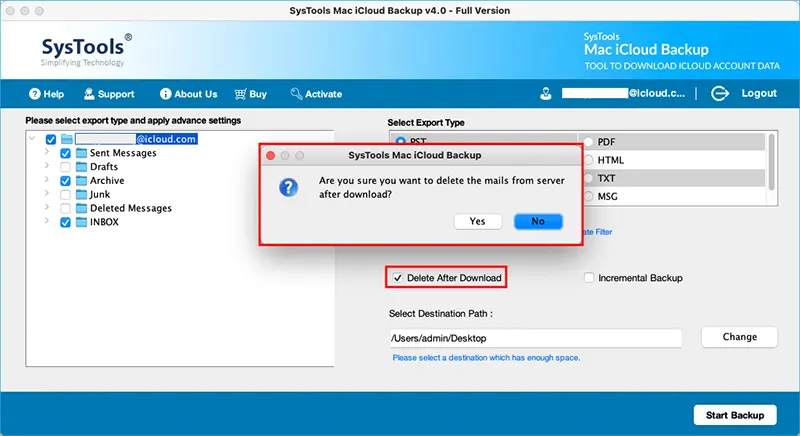
Task: Expand the INBOX folder
Action: click(47, 220)
